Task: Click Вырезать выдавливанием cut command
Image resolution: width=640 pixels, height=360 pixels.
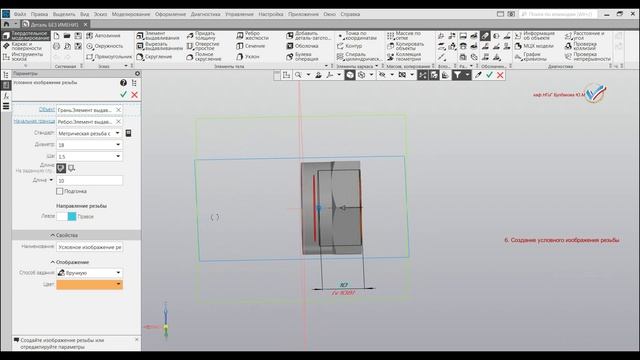Action: [x=160, y=46]
